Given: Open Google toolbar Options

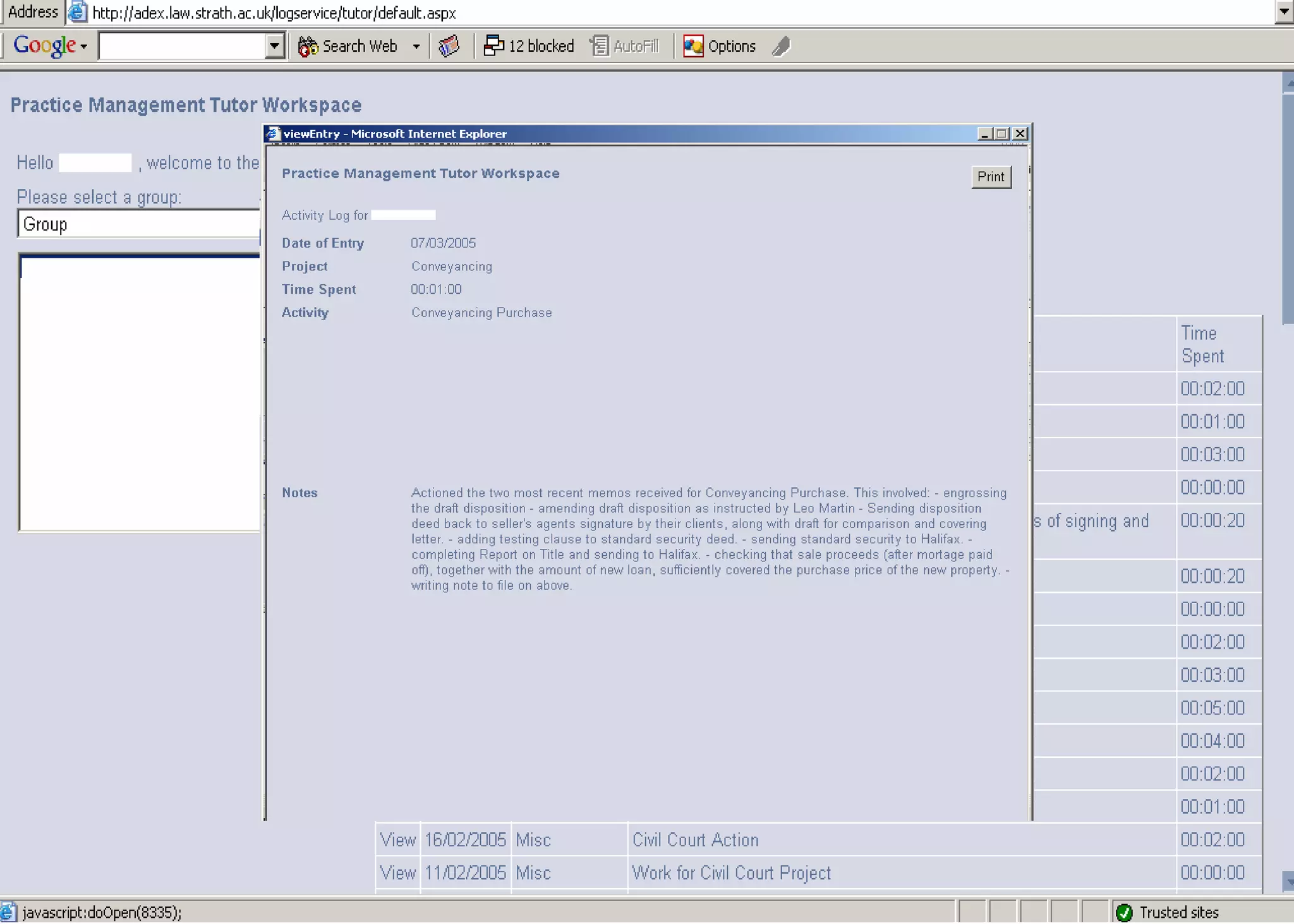Looking at the screenshot, I should pos(719,46).
